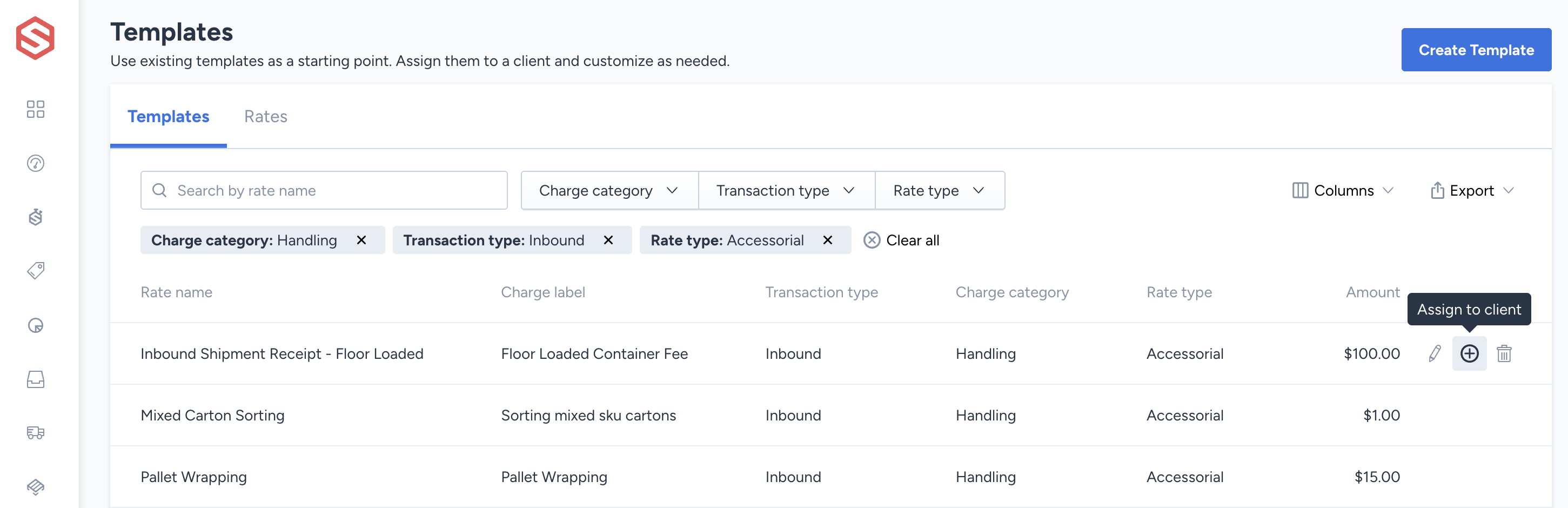This screenshot has height=508, width=1568.
Task: Click the red hexagon app logo
Action: click(x=35, y=38)
